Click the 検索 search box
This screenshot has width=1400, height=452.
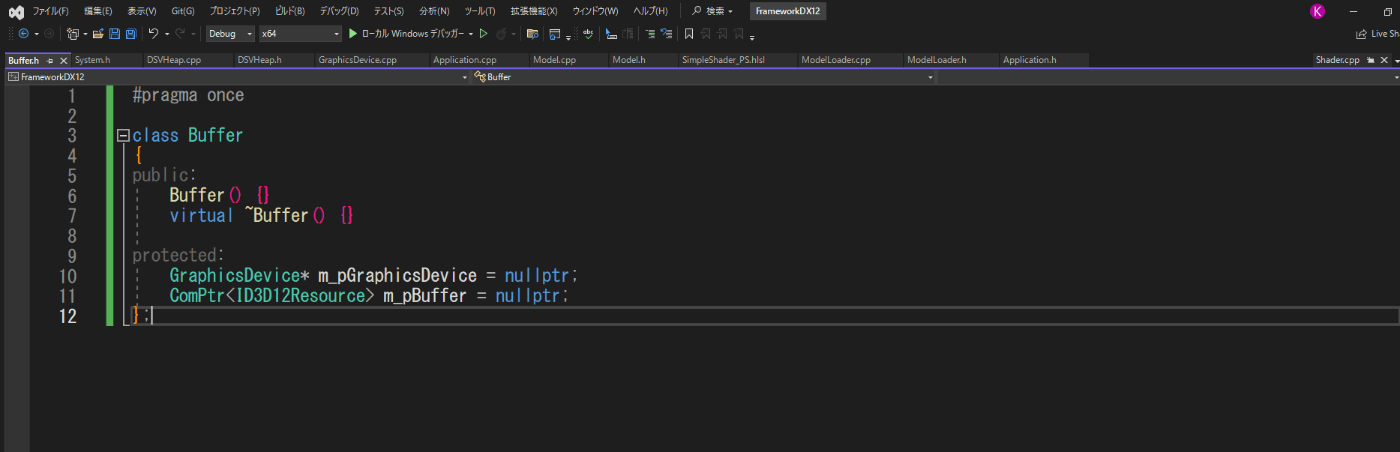pos(713,11)
